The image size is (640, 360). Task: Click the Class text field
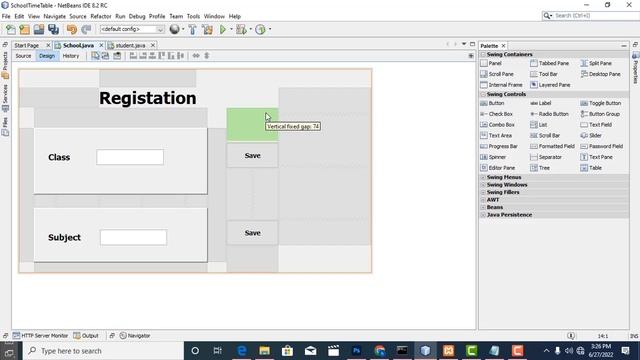[x=130, y=157]
